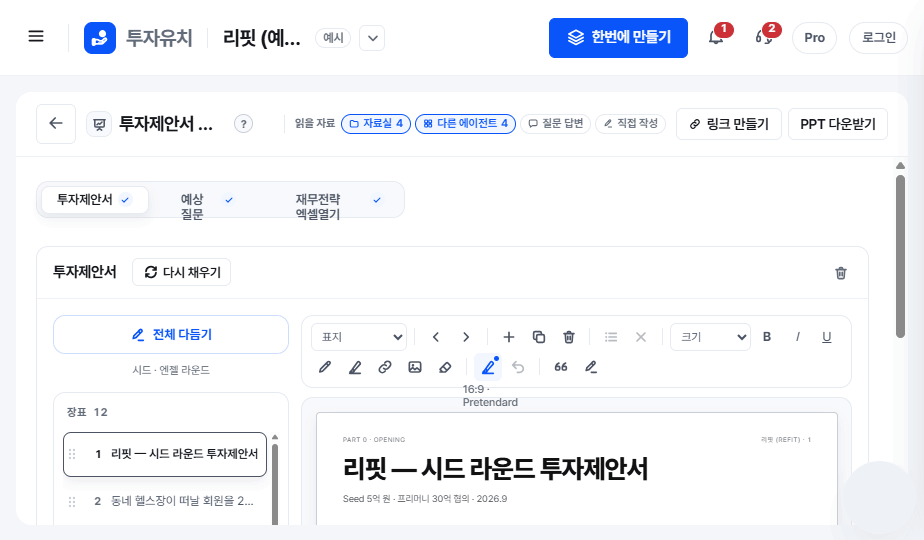924x540 pixels.
Task: Click the 시드 · 엔젤 라운드 label
Action: (171, 370)
